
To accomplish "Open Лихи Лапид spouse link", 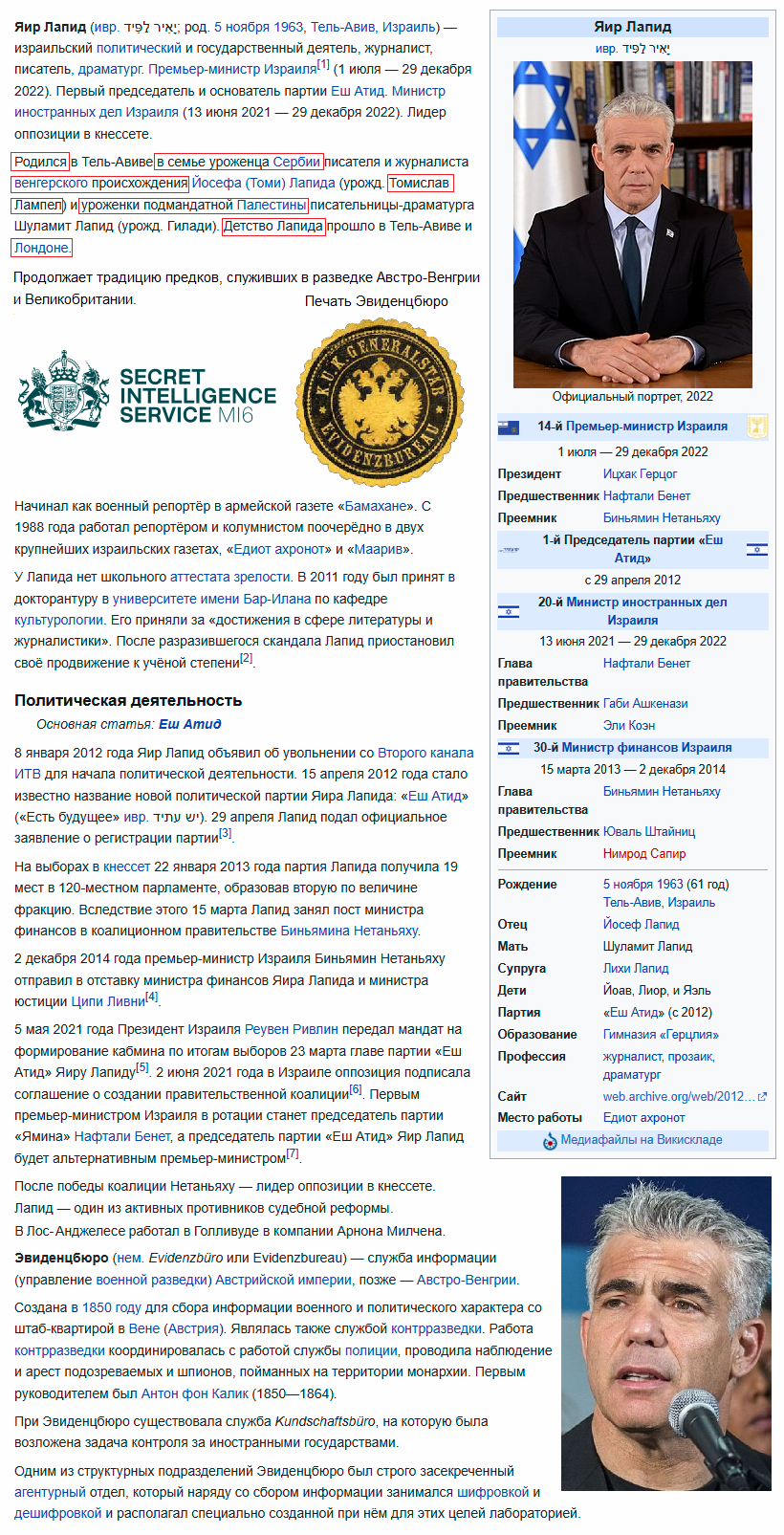I will pos(636,968).
